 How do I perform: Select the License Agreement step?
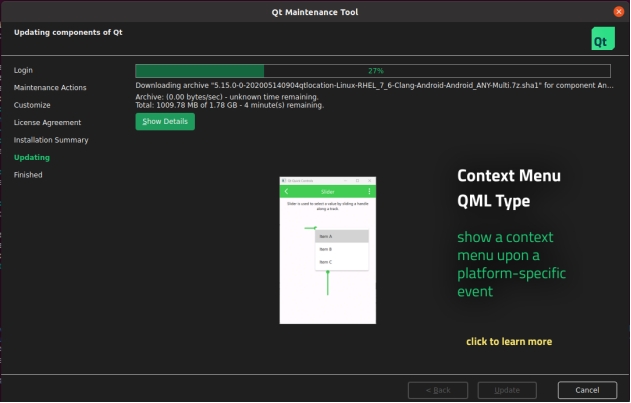pos(47,122)
